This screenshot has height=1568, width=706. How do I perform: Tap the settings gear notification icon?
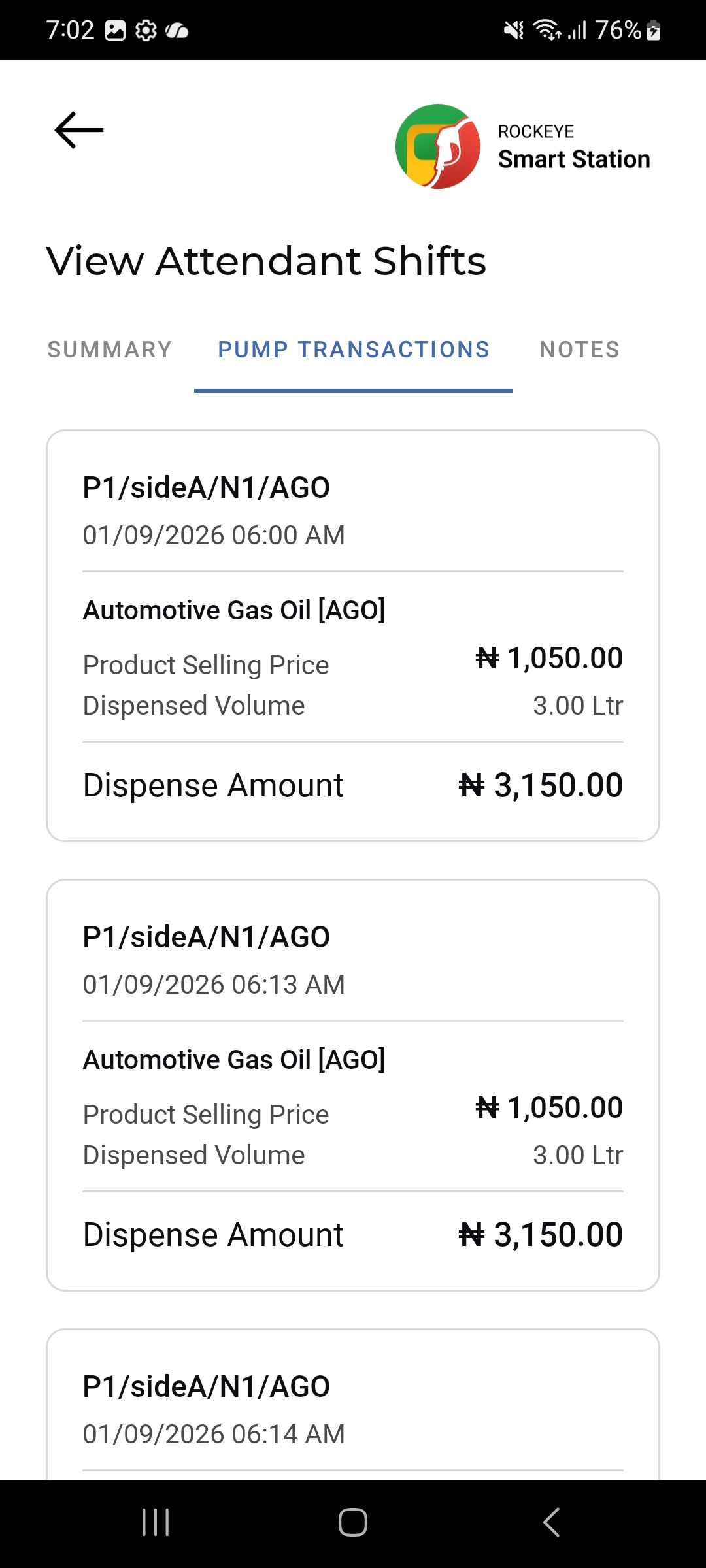click(146, 30)
